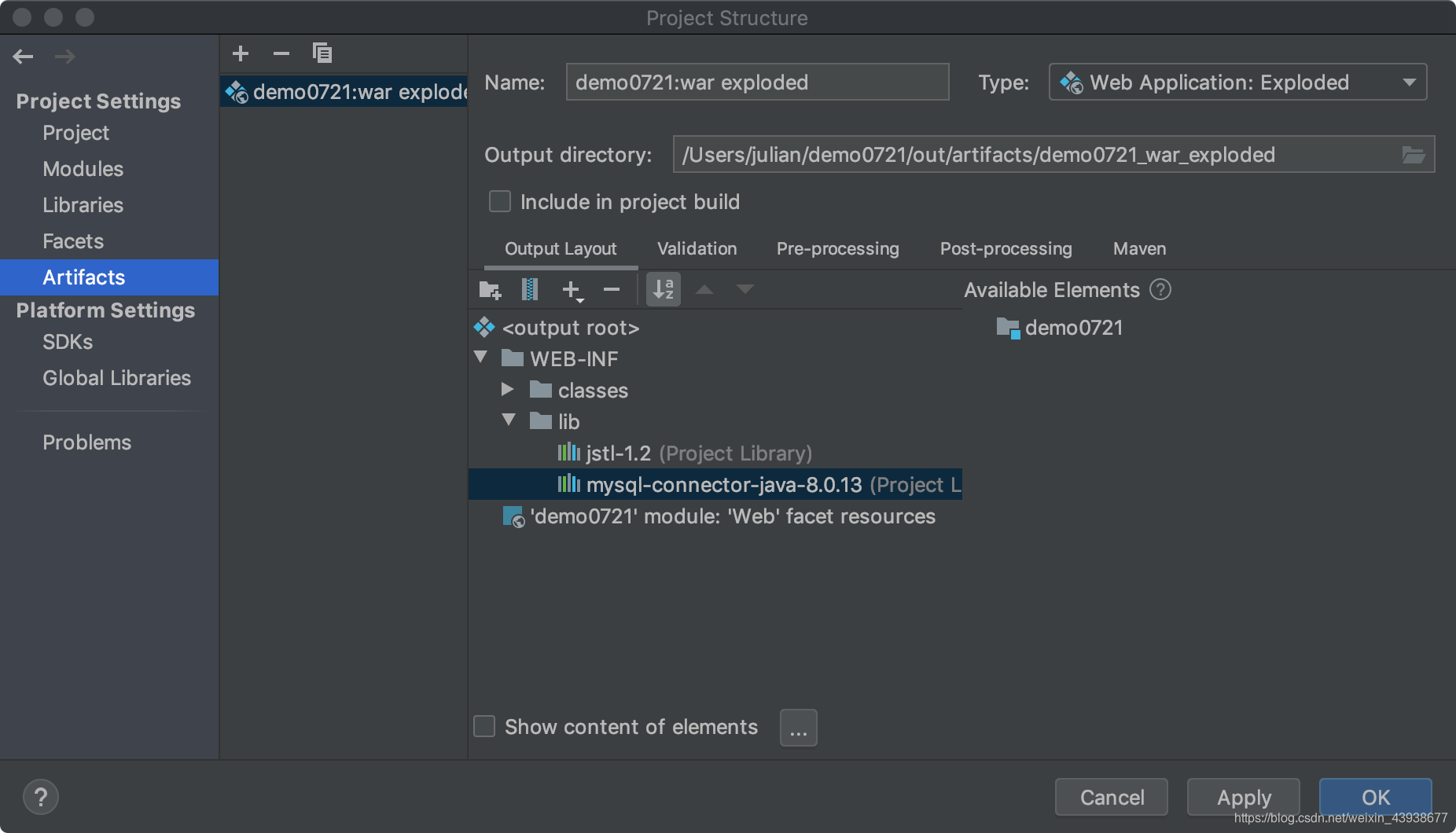Open the Maven tab
This screenshot has height=833, width=1456.
tap(1140, 249)
